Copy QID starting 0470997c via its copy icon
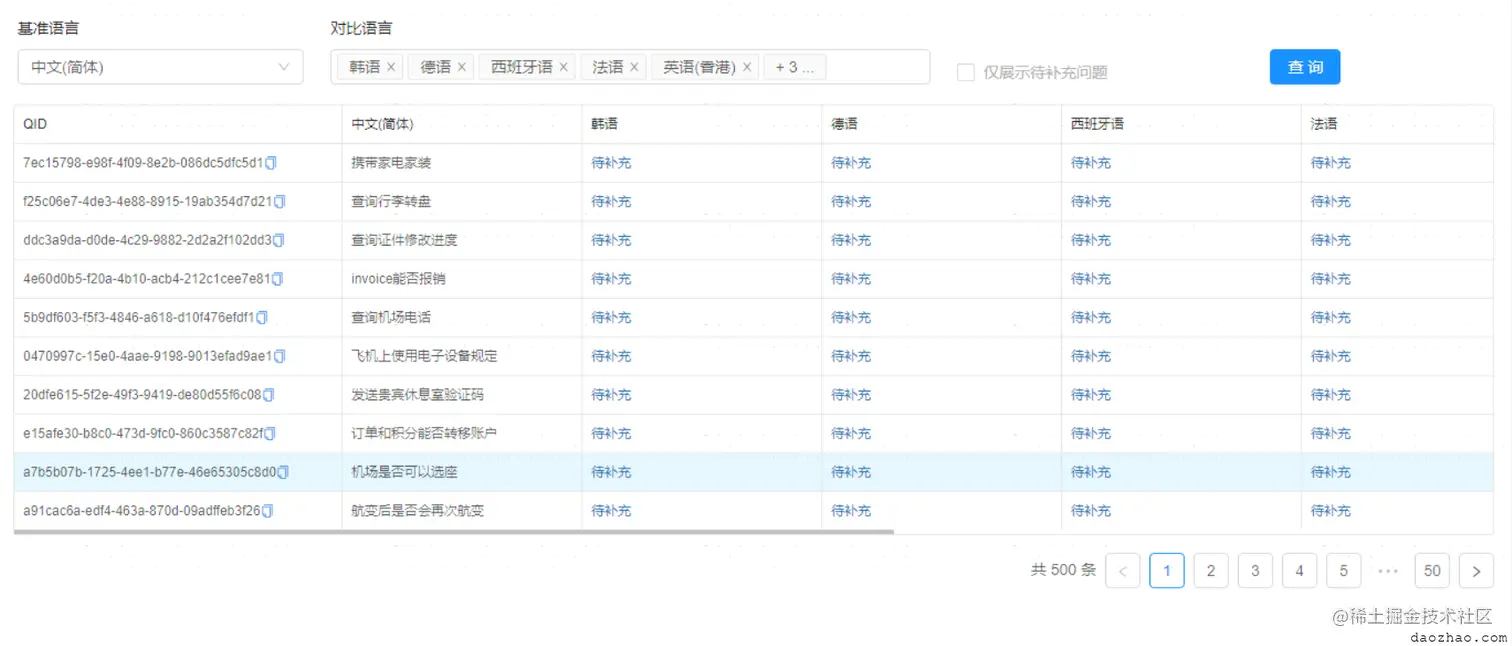The width and height of the screenshot is (1512, 646). [x=280, y=356]
